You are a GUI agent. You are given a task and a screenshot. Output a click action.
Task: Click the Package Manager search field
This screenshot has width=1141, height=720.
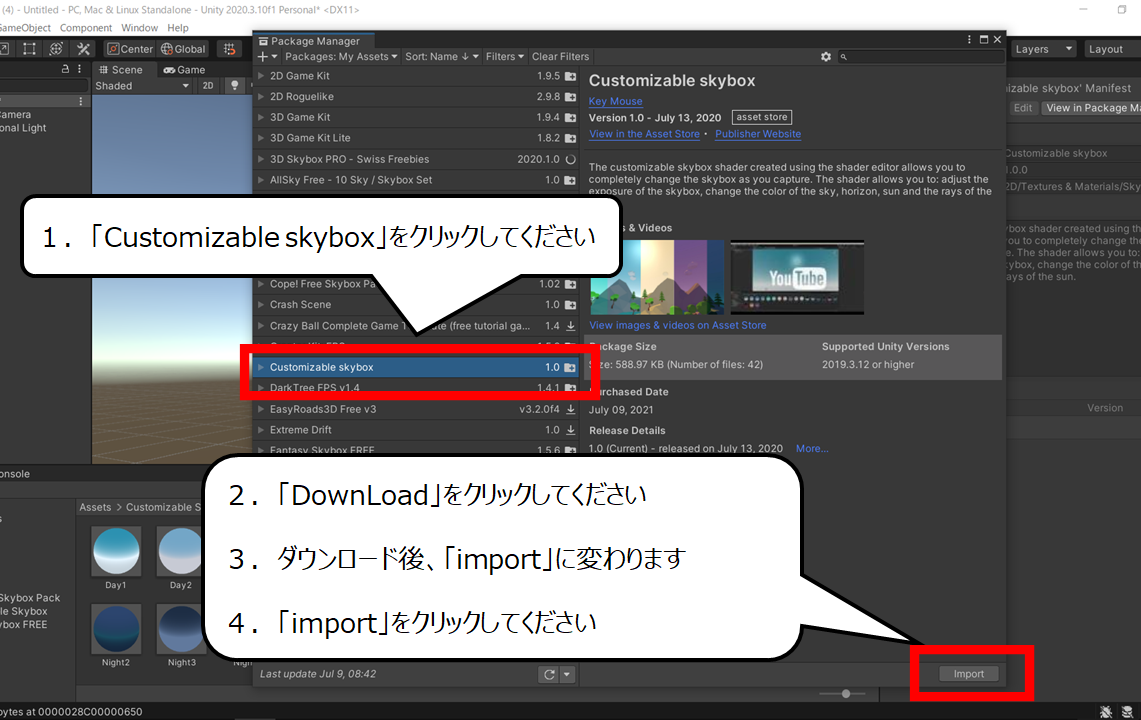[x=921, y=57]
